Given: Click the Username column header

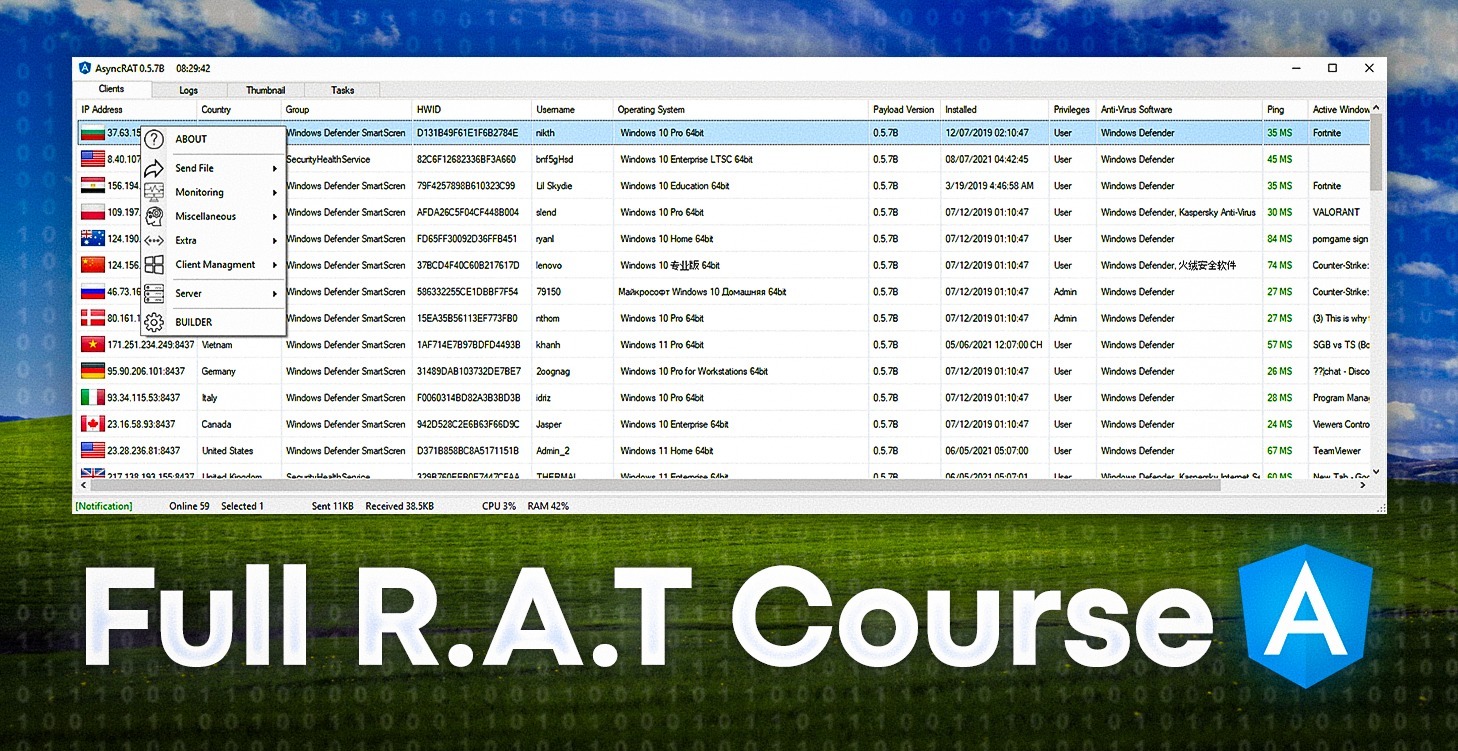Looking at the screenshot, I should click(572, 109).
